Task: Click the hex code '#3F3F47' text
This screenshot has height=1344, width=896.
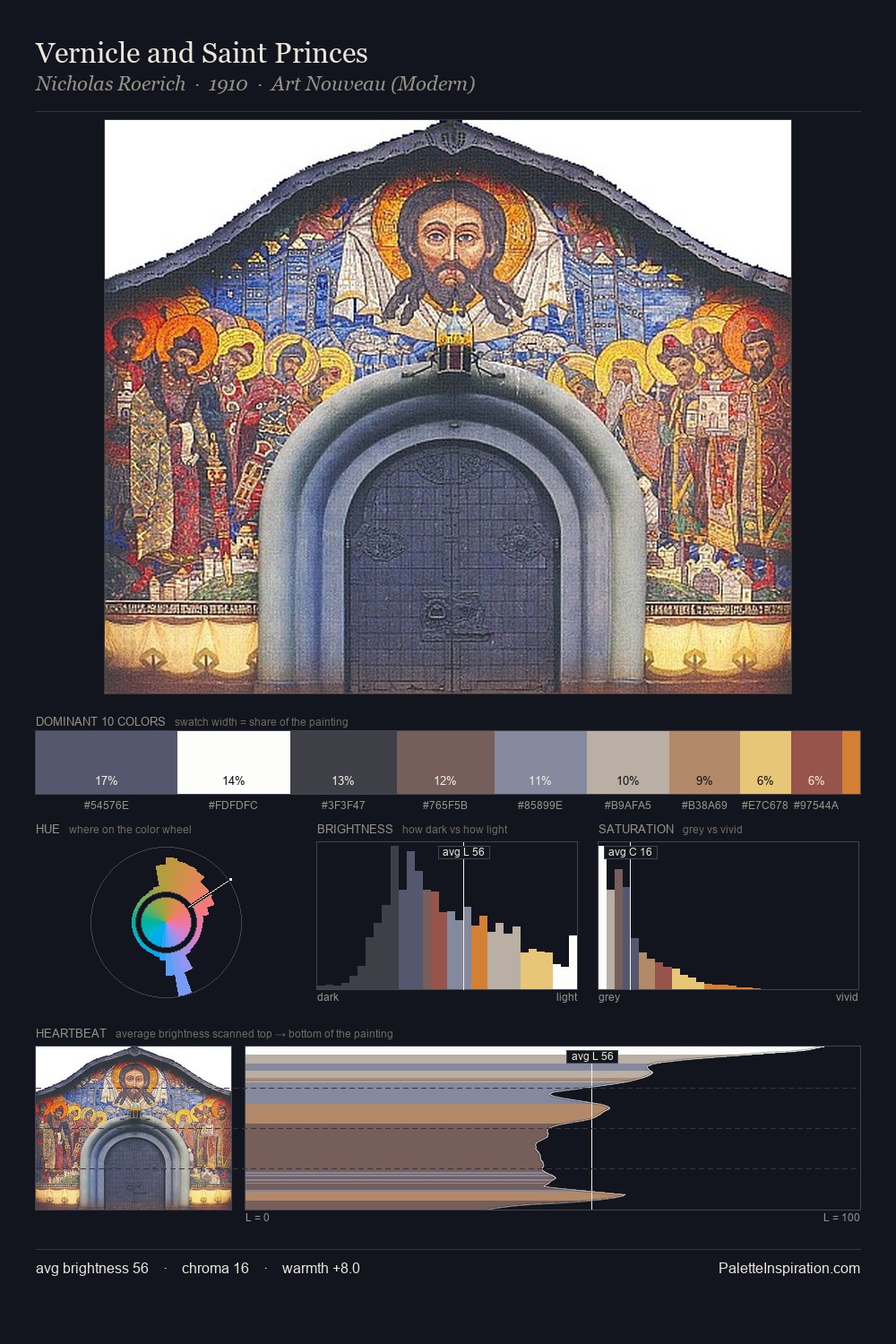Action: point(343,806)
